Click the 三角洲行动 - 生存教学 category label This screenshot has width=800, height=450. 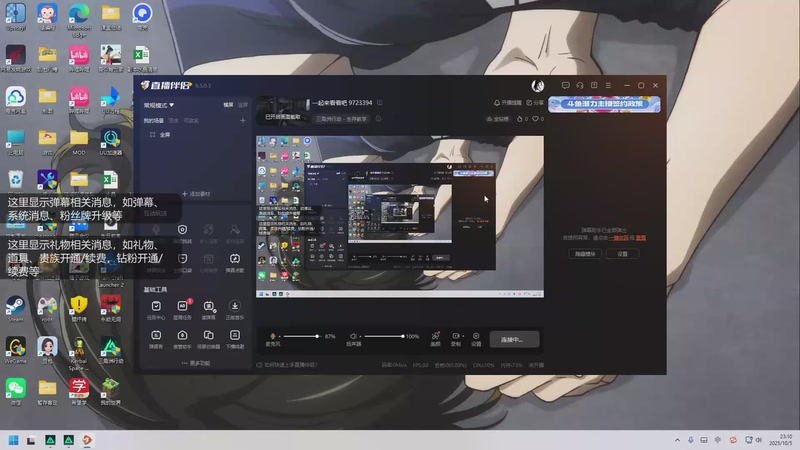[x=341, y=119]
